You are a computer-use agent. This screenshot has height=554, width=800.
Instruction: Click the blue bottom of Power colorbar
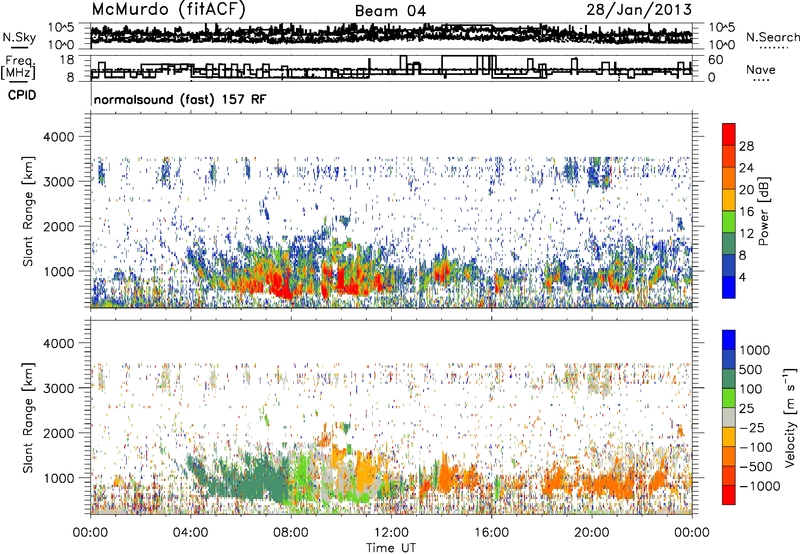pos(729,287)
